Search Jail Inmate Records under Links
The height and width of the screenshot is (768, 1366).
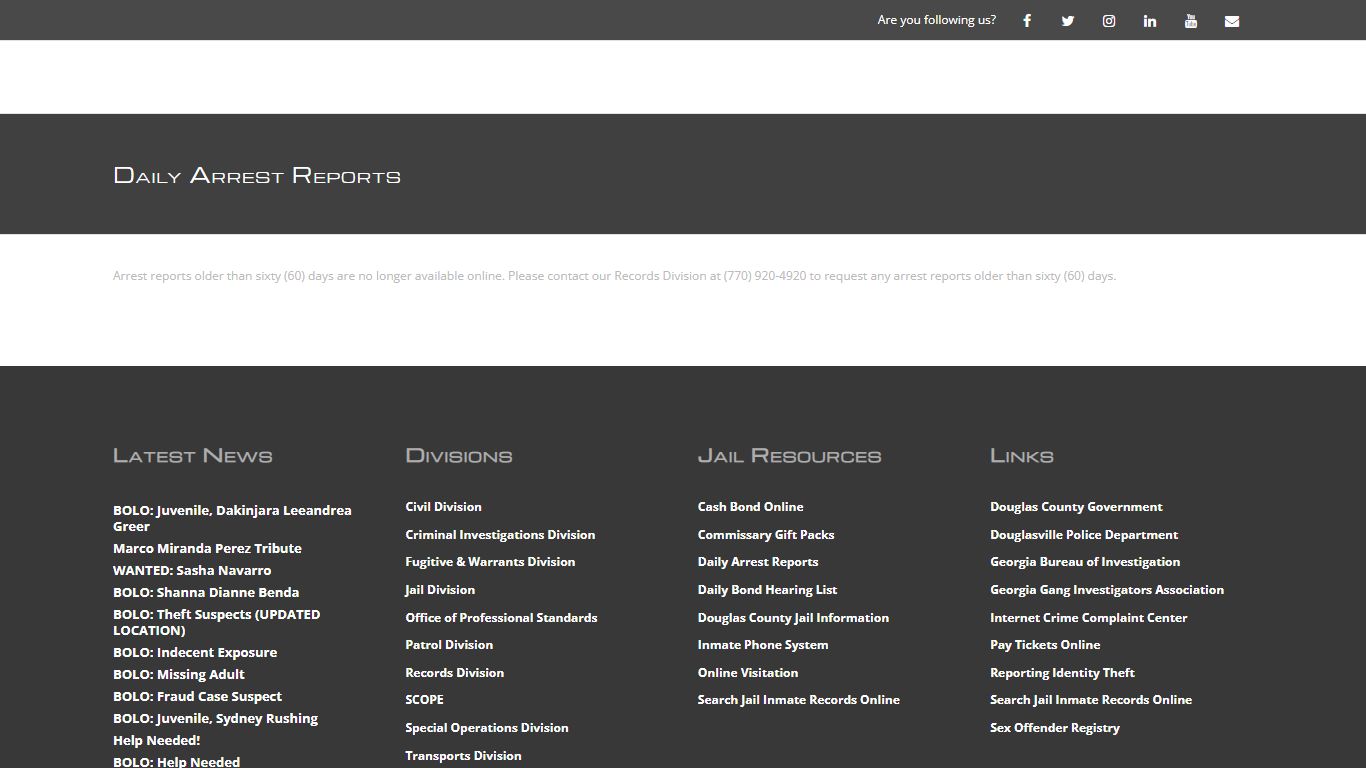tap(1091, 700)
